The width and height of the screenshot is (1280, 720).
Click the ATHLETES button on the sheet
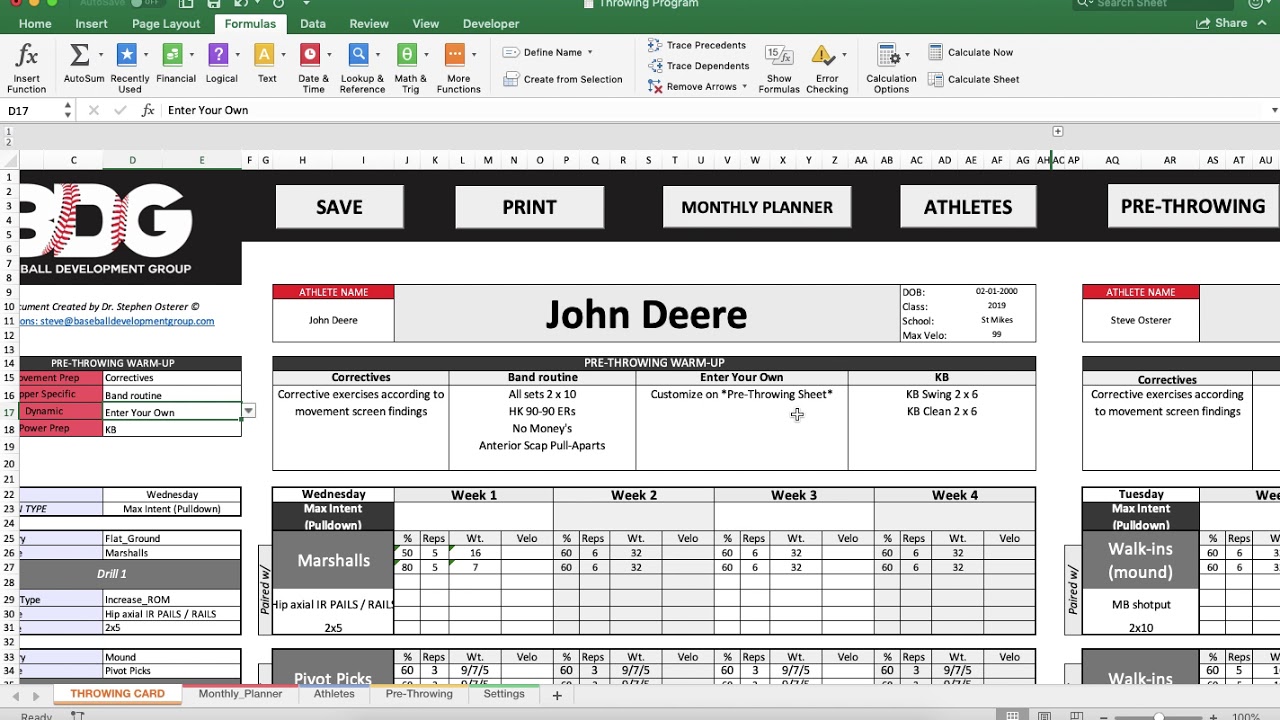point(968,207)
